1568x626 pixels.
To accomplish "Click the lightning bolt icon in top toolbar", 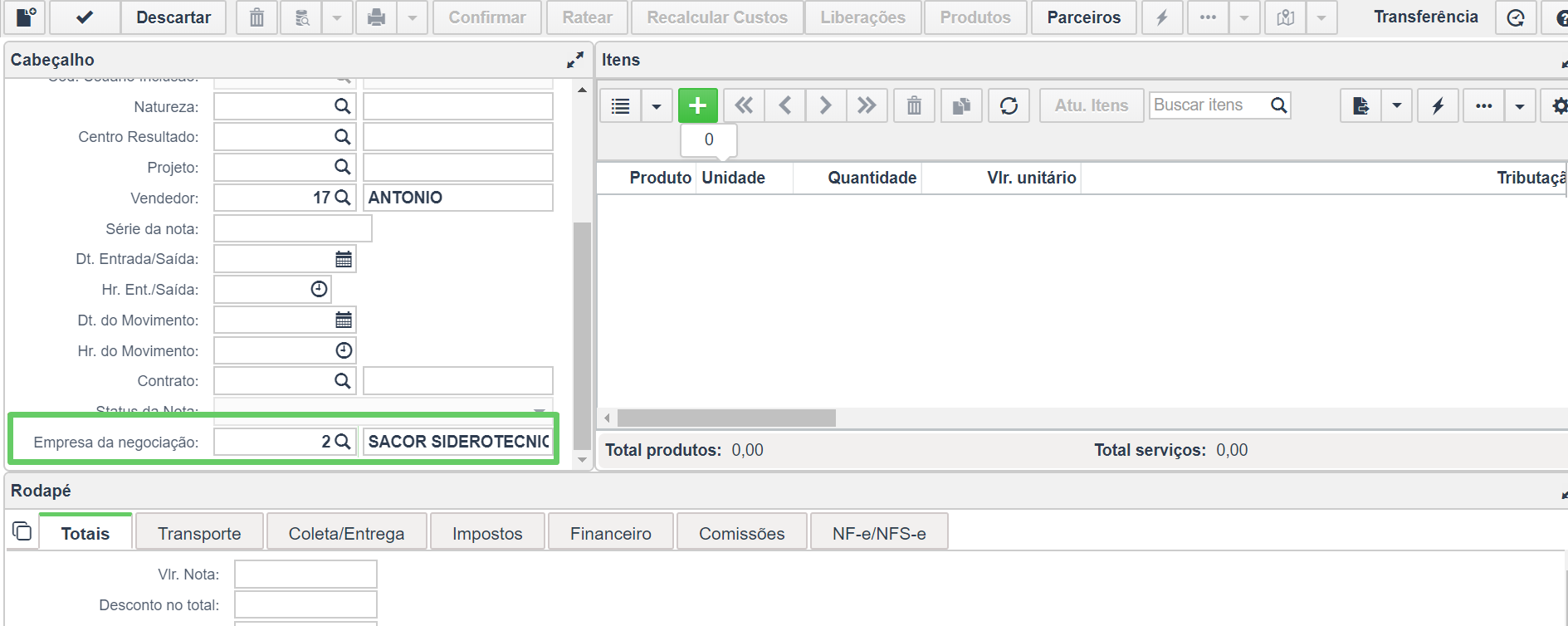I will pyautogui.click(x=1162, y=17).
